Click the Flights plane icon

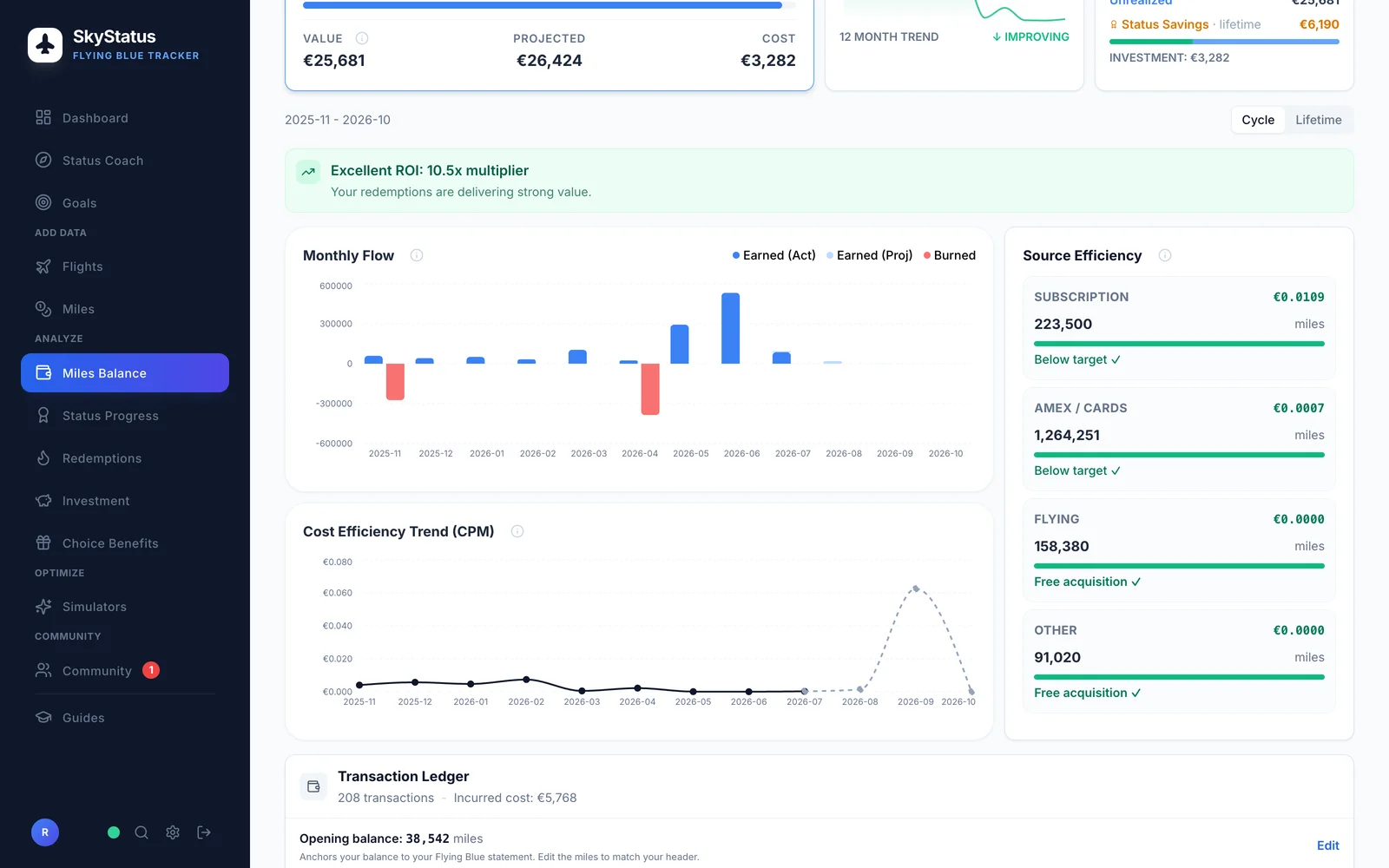coord(43,266)
